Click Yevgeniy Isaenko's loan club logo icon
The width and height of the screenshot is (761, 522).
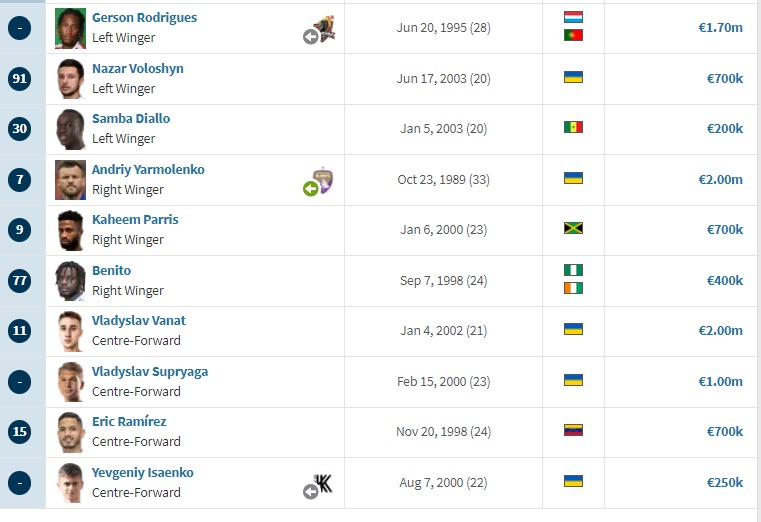tap(318, 485)
